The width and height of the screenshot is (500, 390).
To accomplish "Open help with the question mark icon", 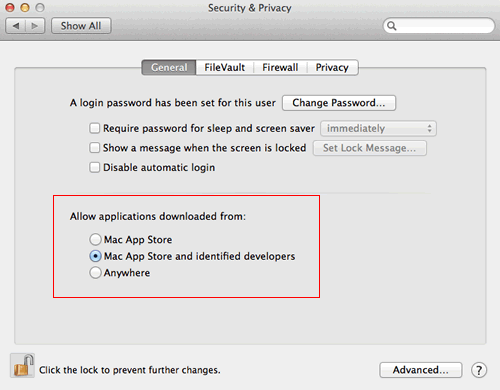I will coord(479,370).
